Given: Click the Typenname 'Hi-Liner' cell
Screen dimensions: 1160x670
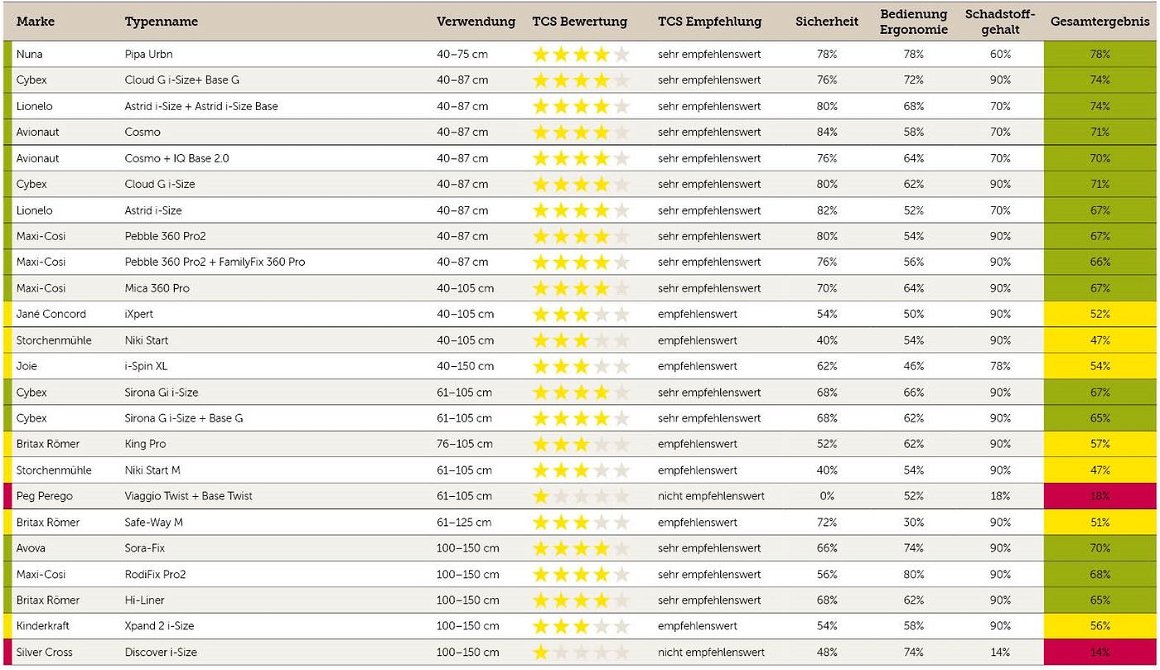Looking at the screenshot, I should (x=144, y=601).
